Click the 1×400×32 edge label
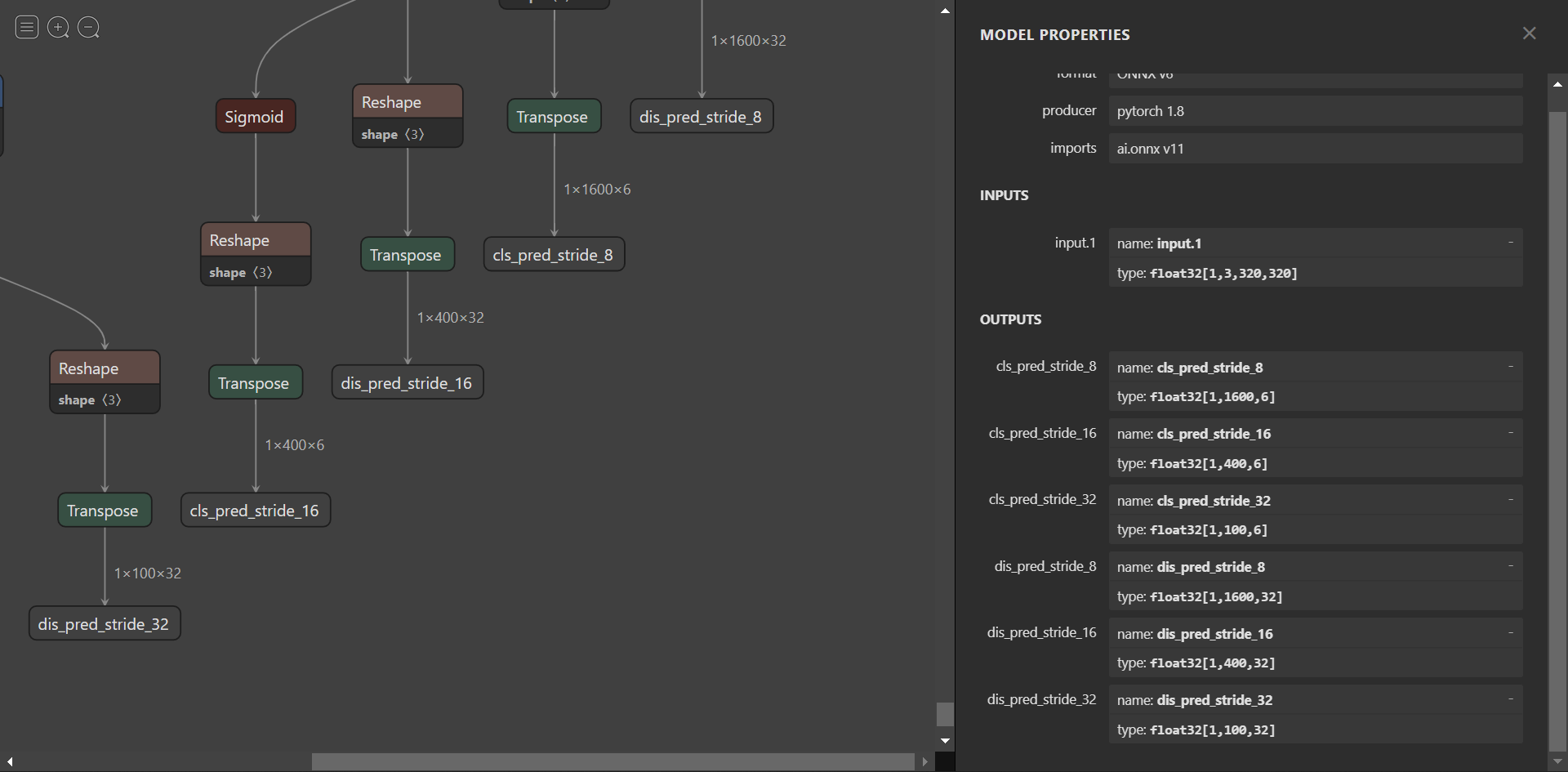Viewport: 1568px width, 772px height. [451, 318]
